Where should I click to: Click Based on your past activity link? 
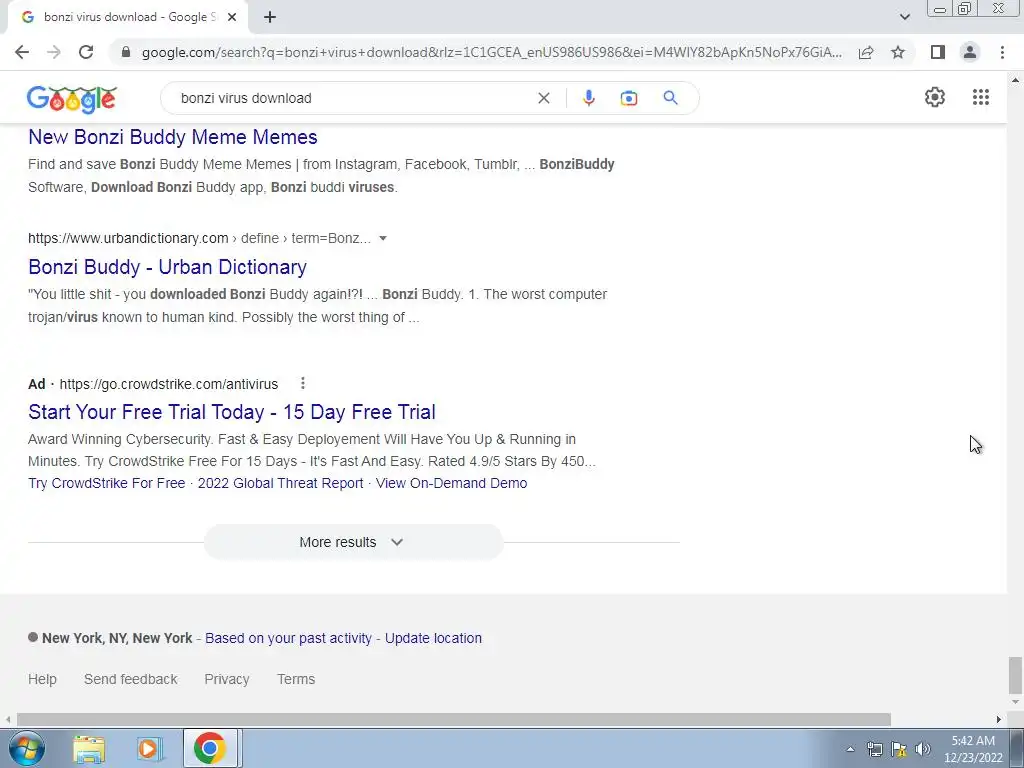(x=288, y=638)
